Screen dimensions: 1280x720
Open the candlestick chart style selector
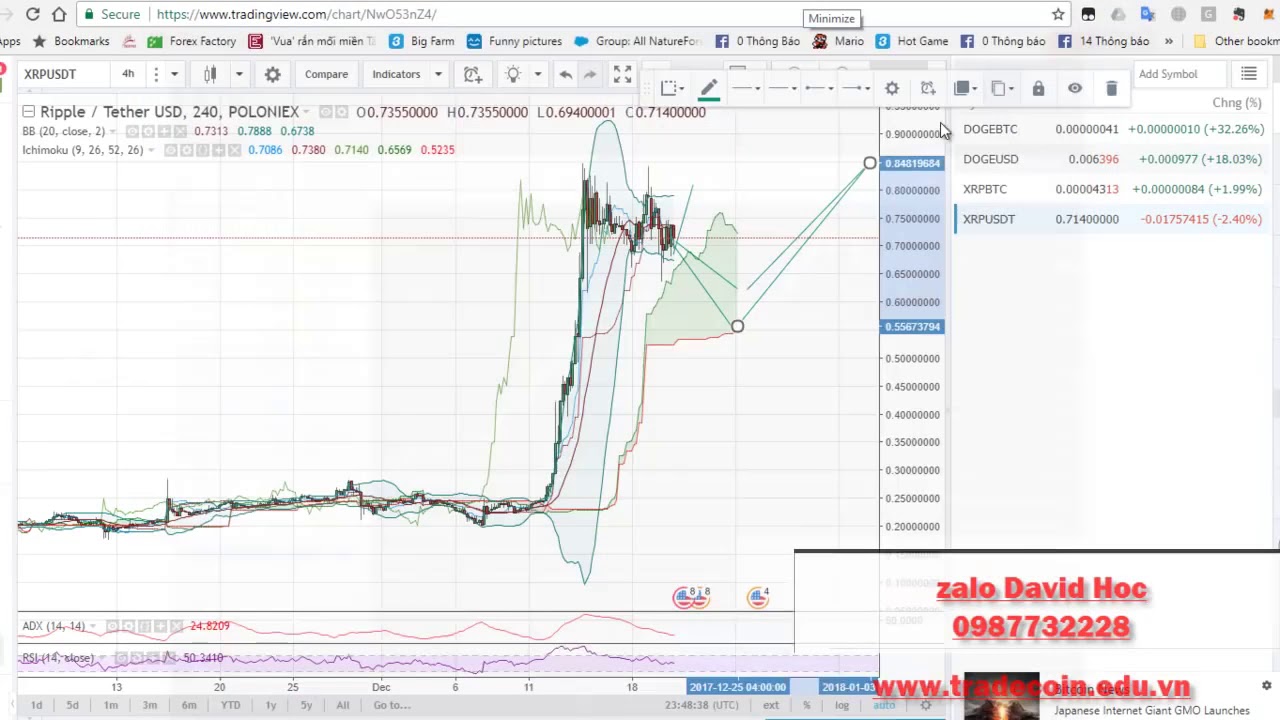pos(210,74)
